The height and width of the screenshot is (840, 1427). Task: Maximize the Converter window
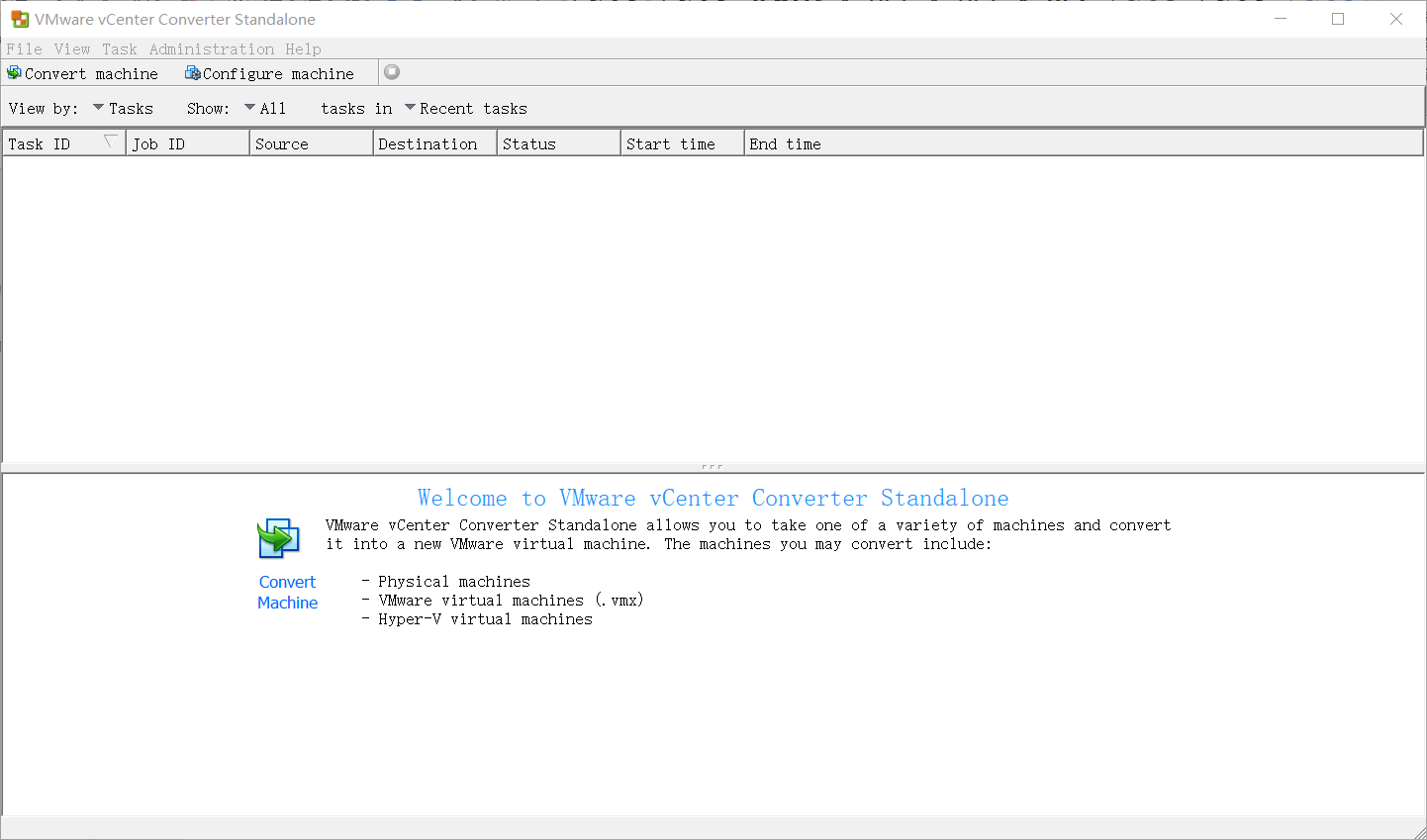point(1338,19)
